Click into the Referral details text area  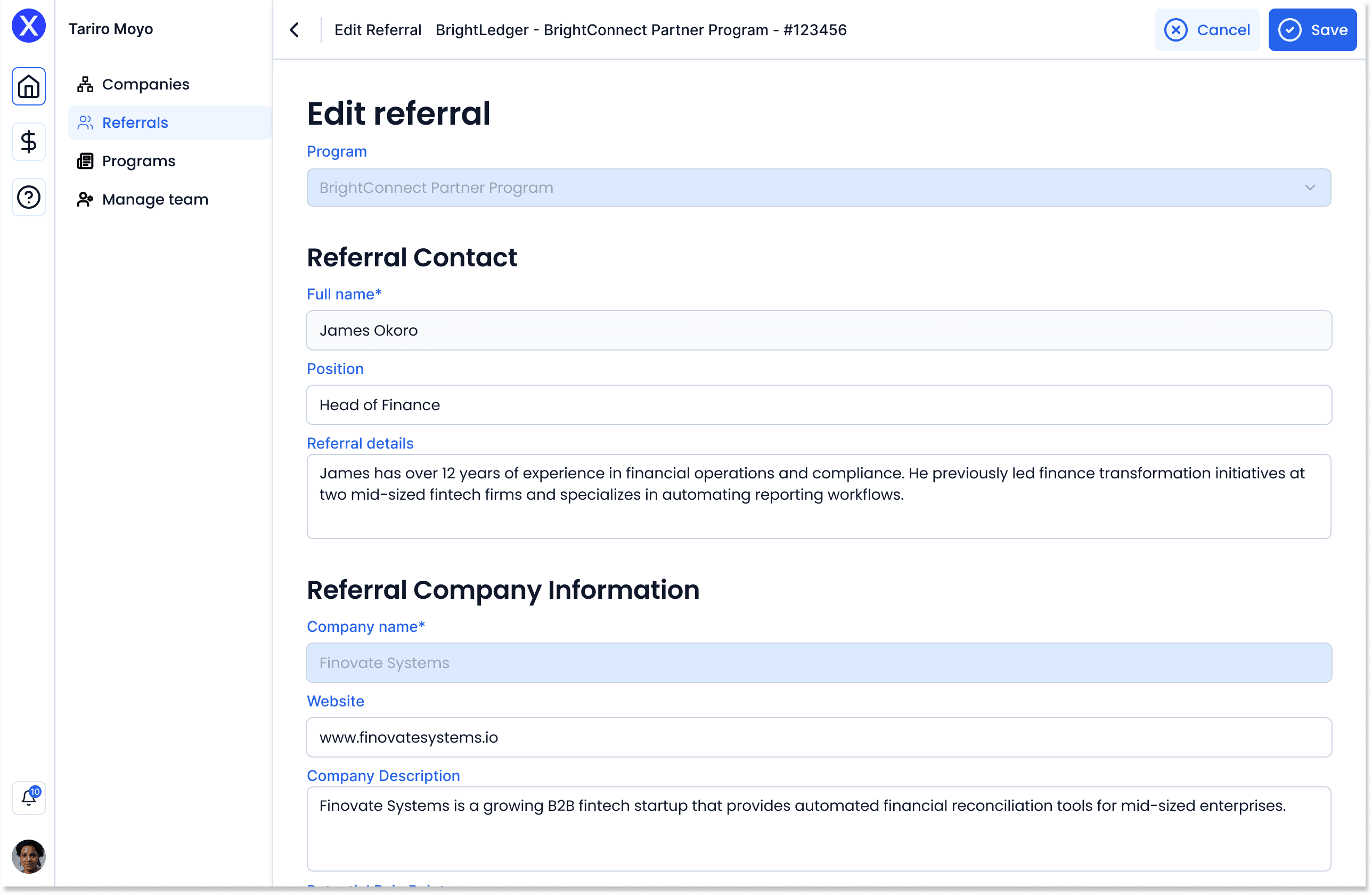[x=819, y=497]
